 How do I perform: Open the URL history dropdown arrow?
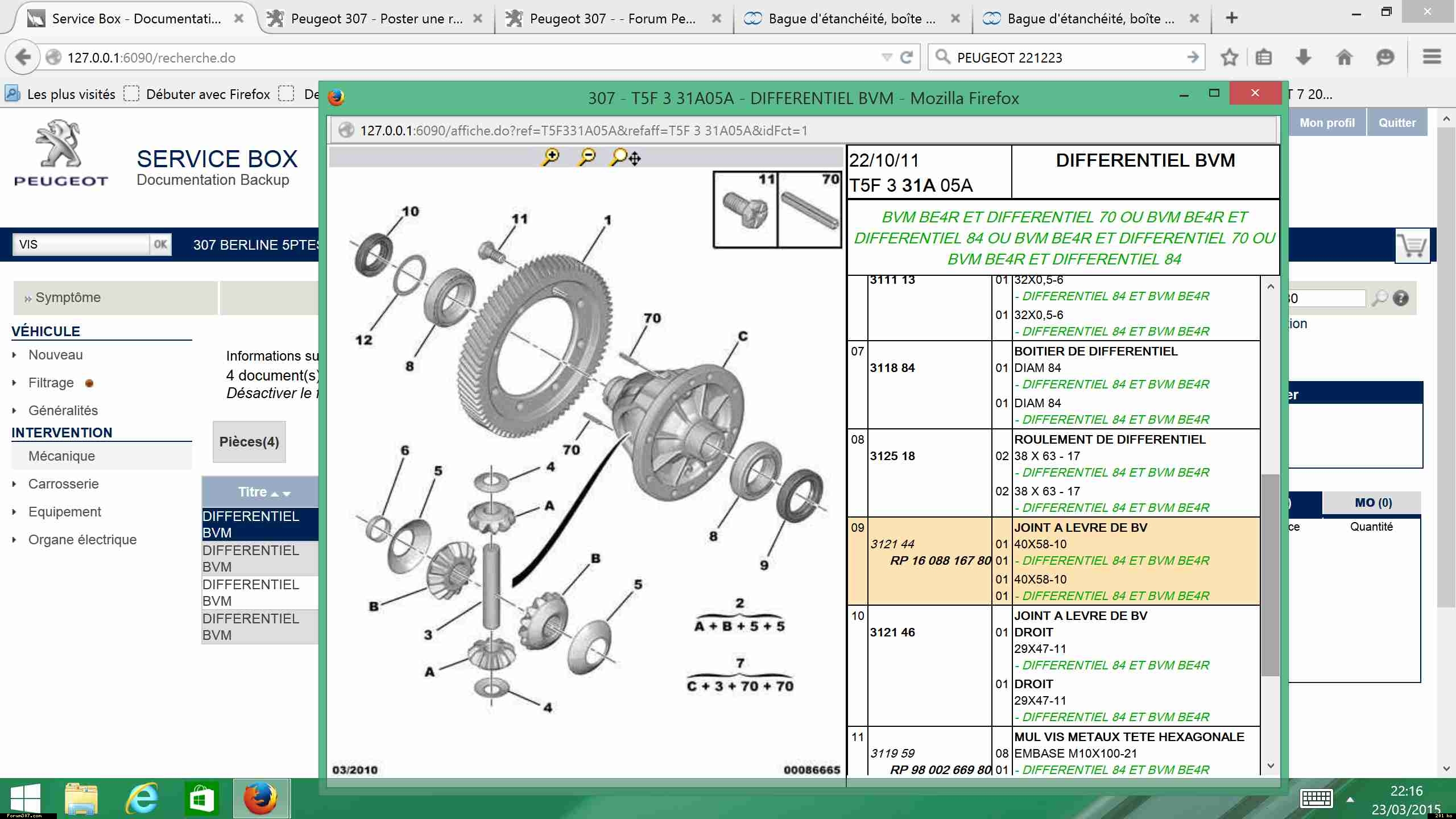click(886, 57)
